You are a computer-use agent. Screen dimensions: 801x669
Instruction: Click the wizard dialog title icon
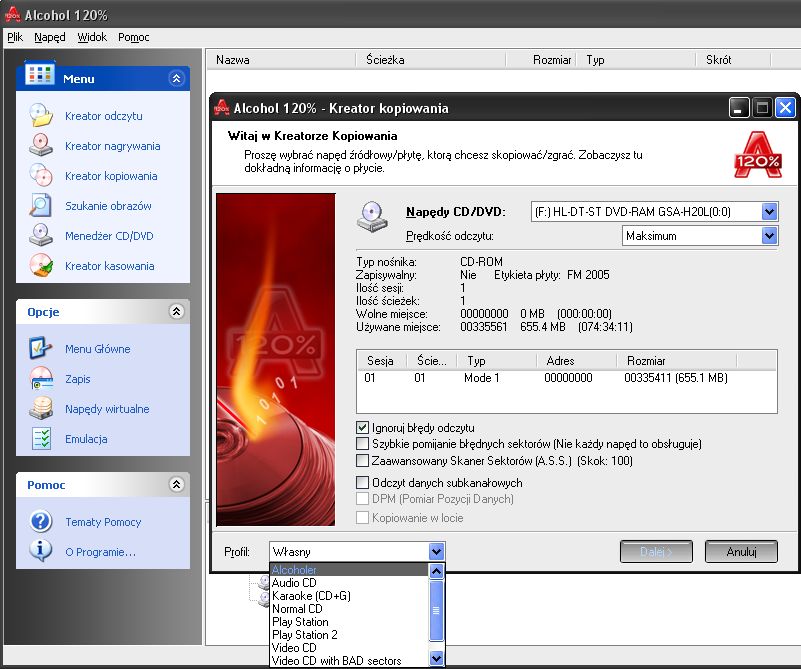tap(222, 108)
